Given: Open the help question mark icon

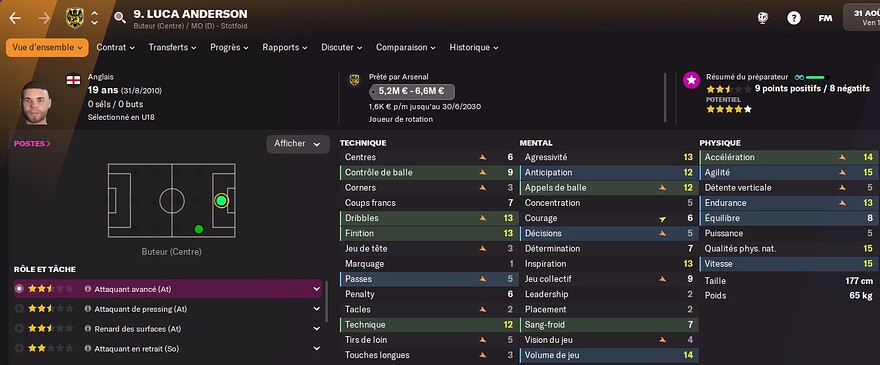Looking at the screenshot, I should [x=794, y=18].
